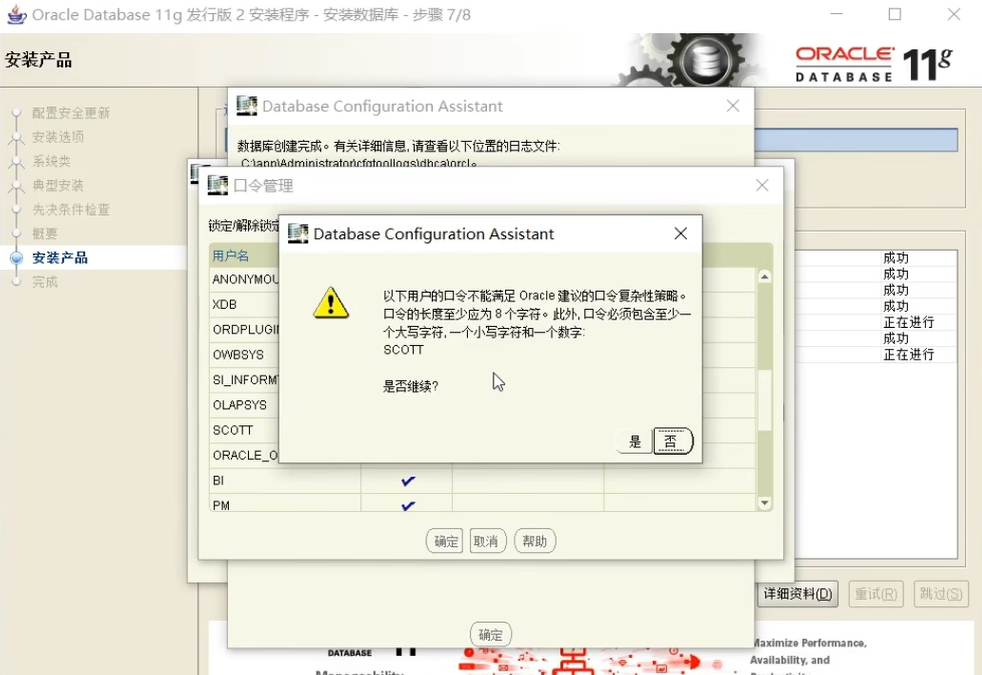Select the BI user name cell
This screenshot has width=982, height=675.
click(x=285, y=480)
